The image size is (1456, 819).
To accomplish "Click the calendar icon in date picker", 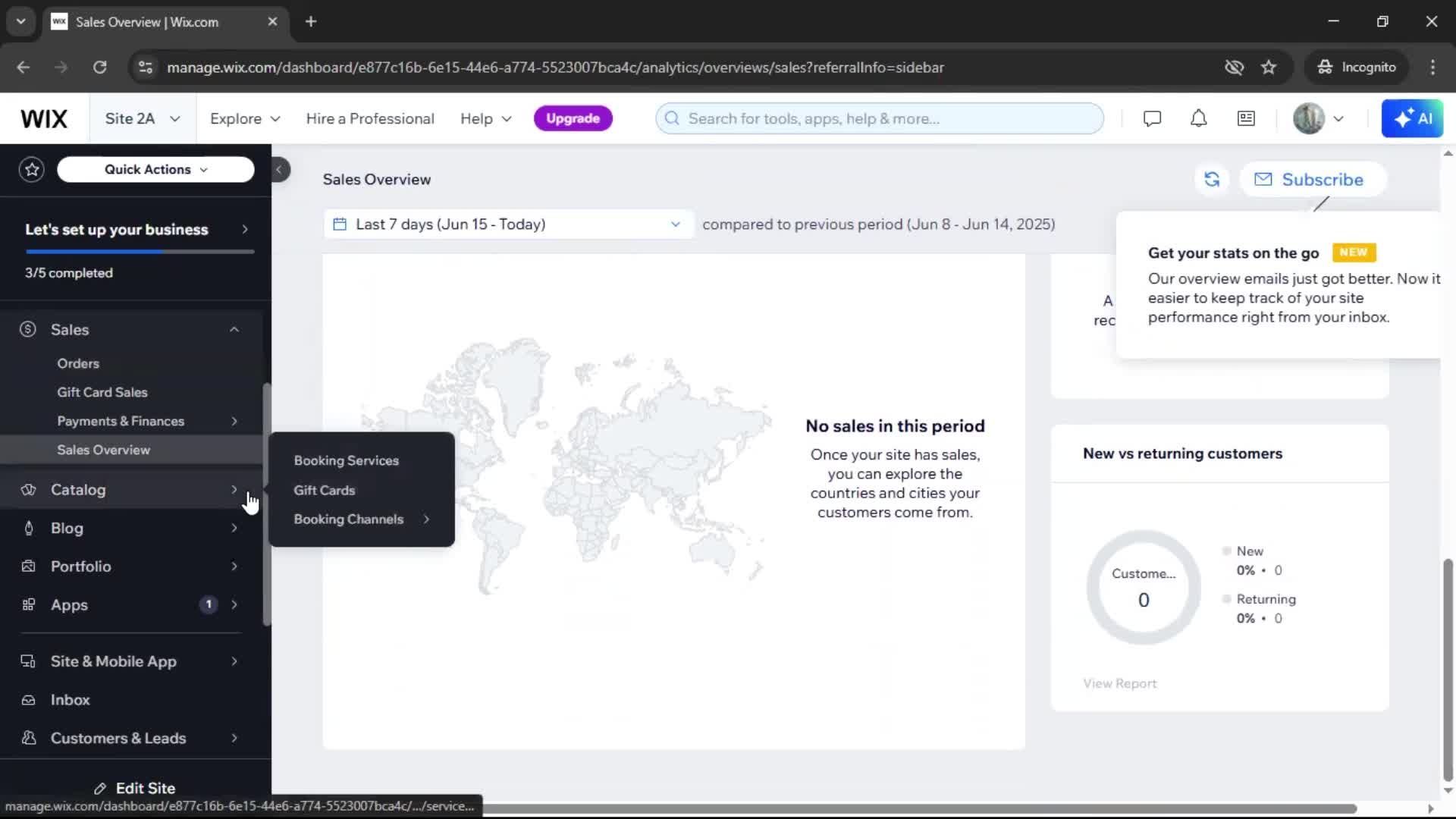I will click(x=340, y=224).
